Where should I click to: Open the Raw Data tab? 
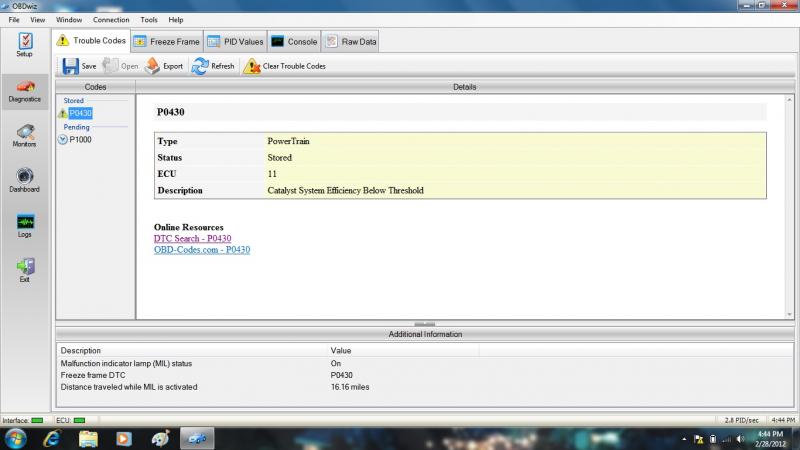pos(351,41)
